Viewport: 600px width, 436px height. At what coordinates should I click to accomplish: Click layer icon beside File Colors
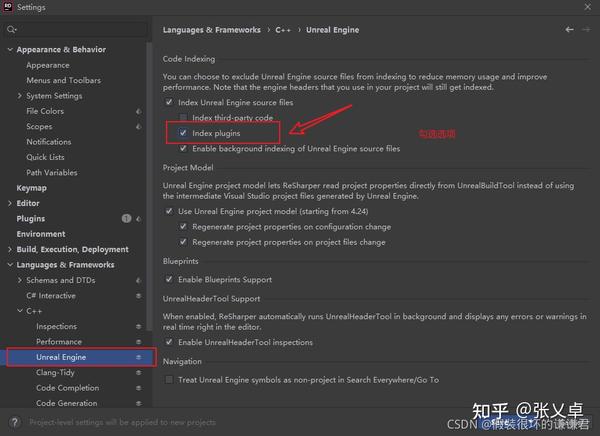[x=139, y=111]
